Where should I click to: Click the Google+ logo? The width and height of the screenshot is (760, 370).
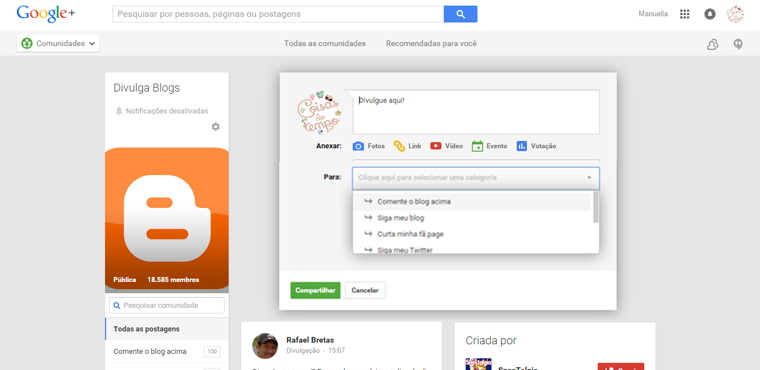pyautogui.click(x=46, y=14)
